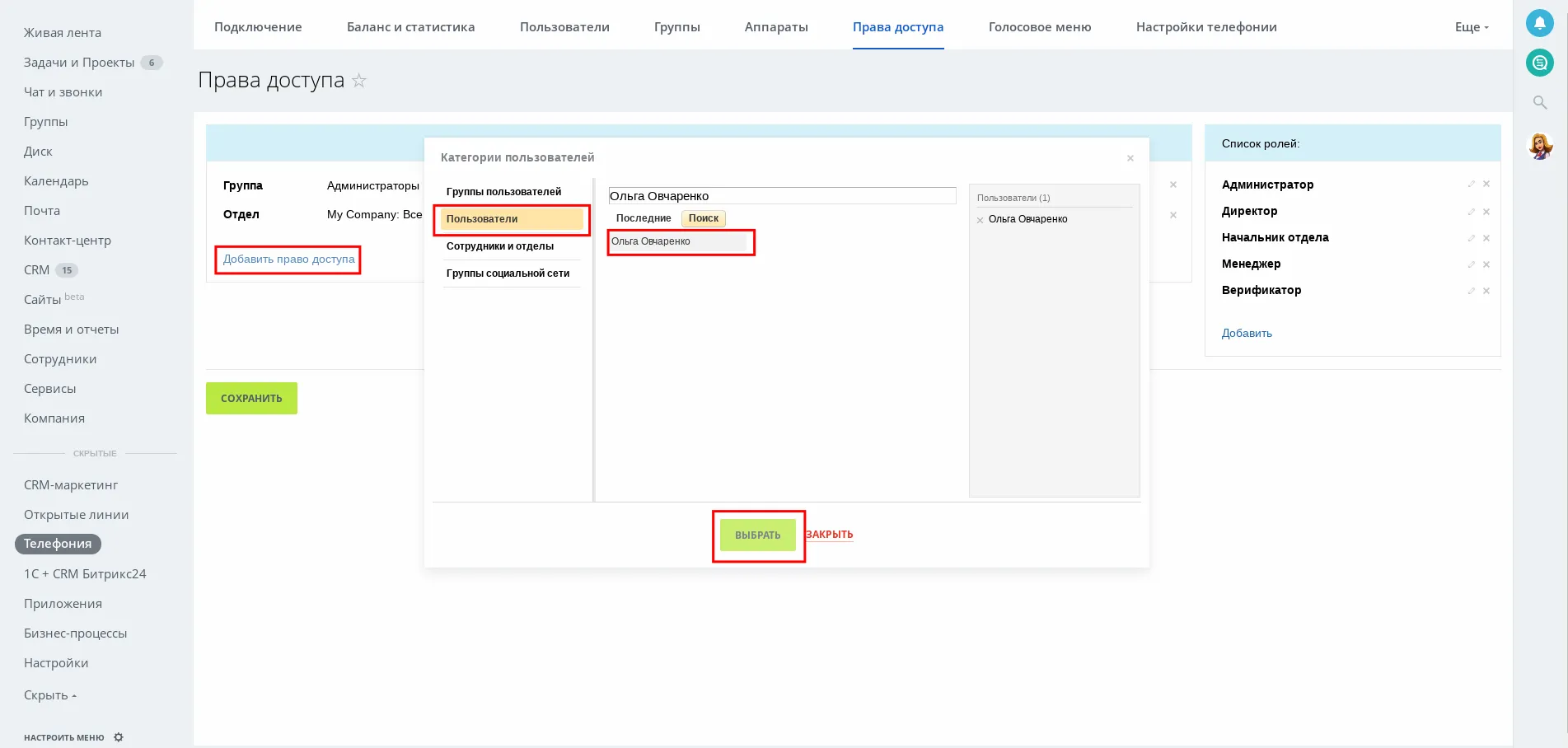
Task: Click the green chat messenger icon
Action: click(1539, 63)
